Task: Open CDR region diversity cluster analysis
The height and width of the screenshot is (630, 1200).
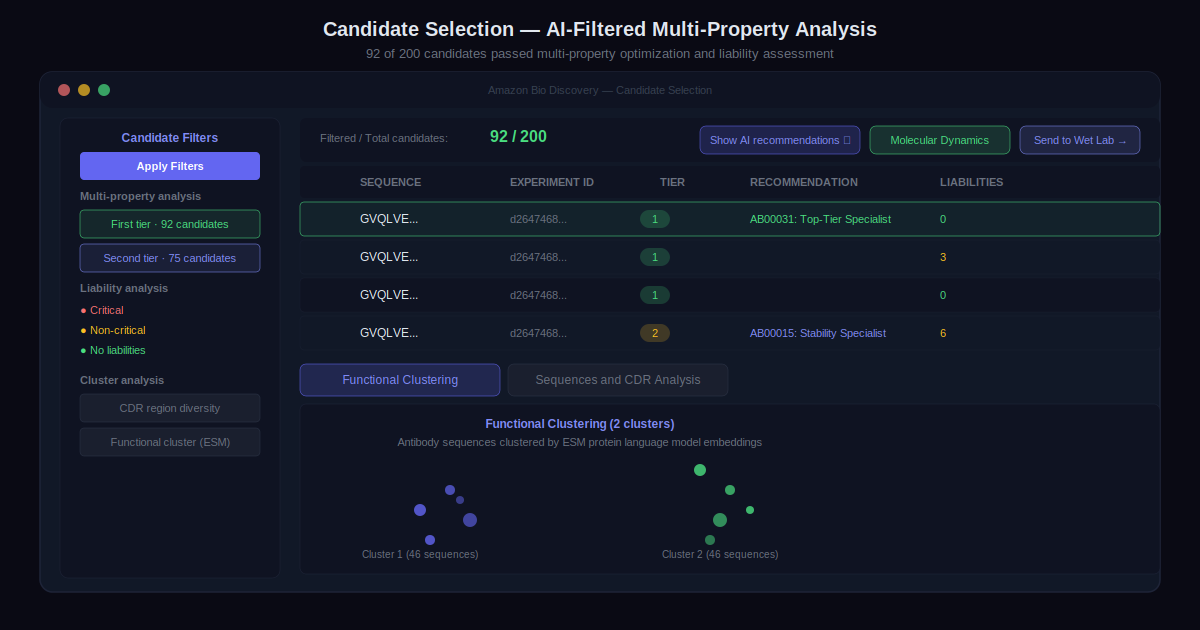Action: click(x=170, y=408)
